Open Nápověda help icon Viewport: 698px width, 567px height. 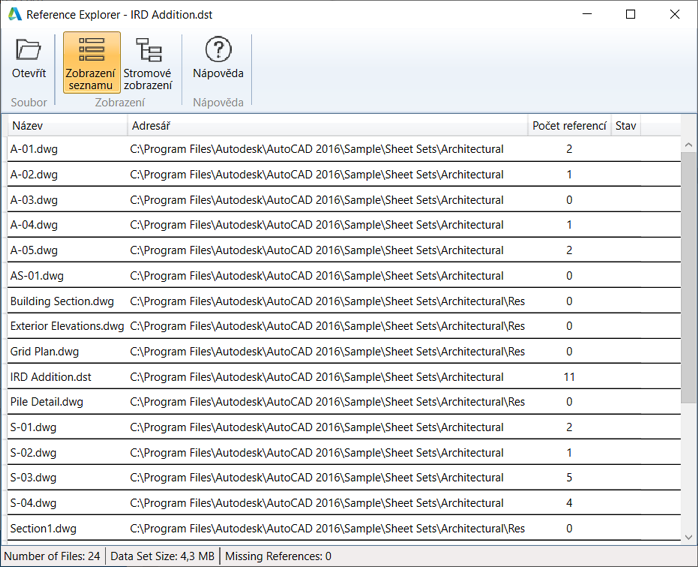coord(218,51)
